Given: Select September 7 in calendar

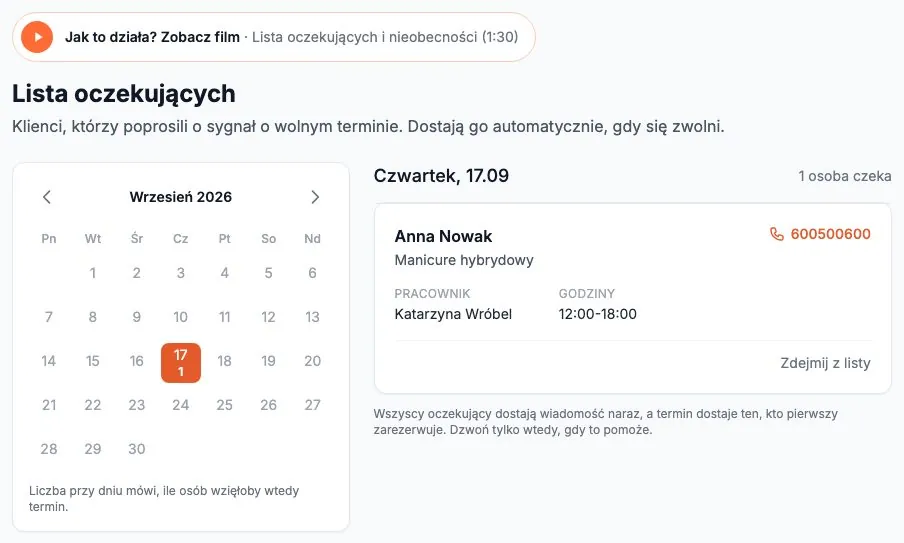Looking at the screenshot, I should point(49,317).
